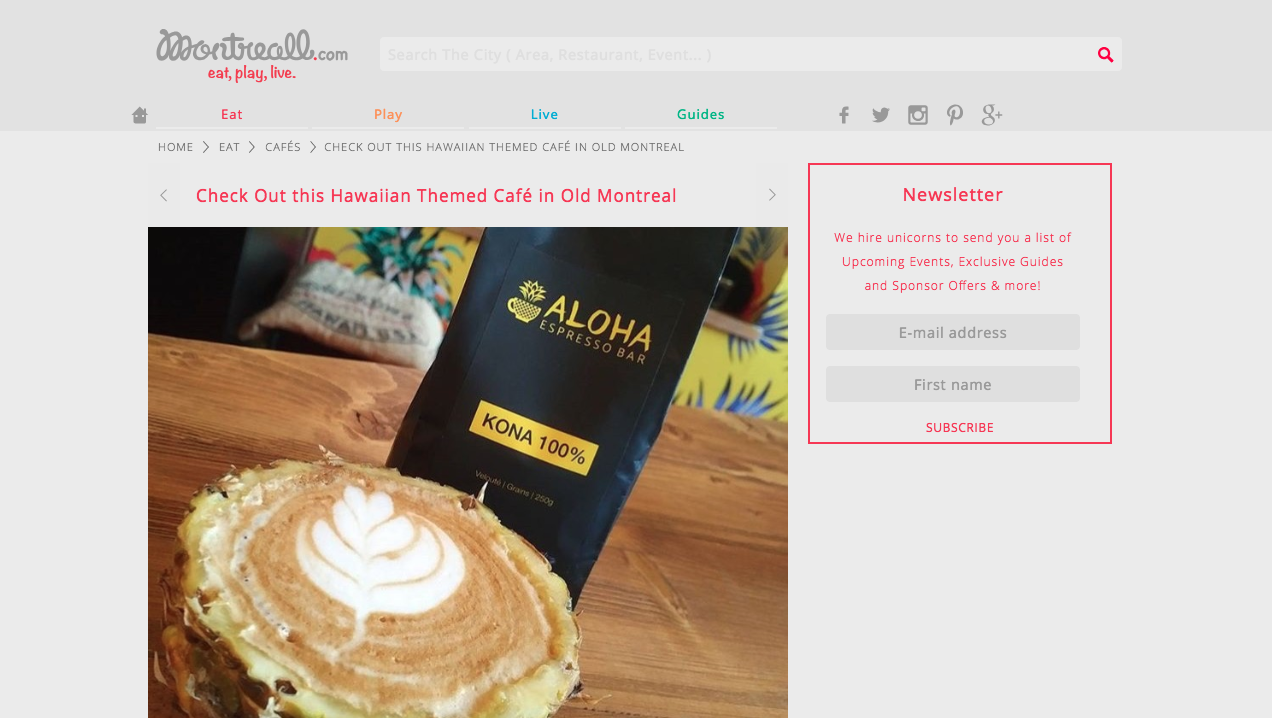Viewport: 1272px width, 718px height.
Task: Click the magnifying glass search icon
Action: (x=1105, y=54)
